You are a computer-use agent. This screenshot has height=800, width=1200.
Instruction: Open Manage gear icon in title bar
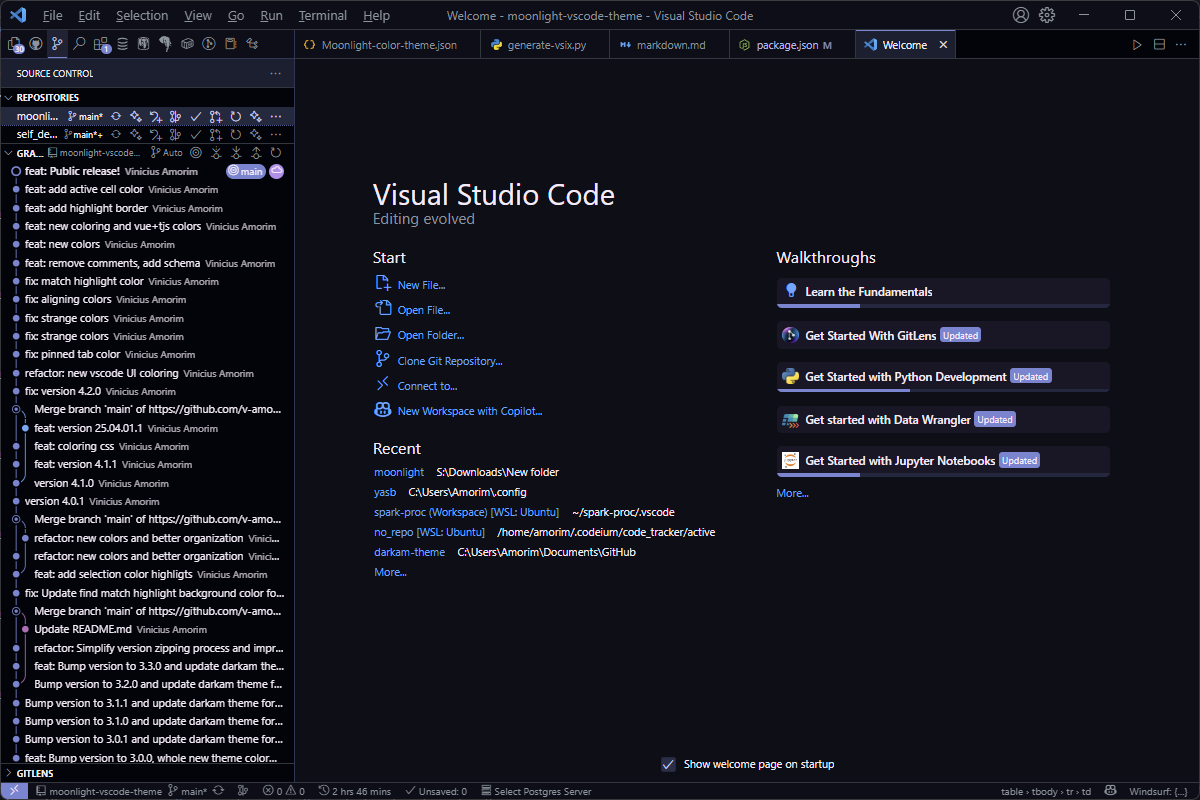tap(1047, 15)
